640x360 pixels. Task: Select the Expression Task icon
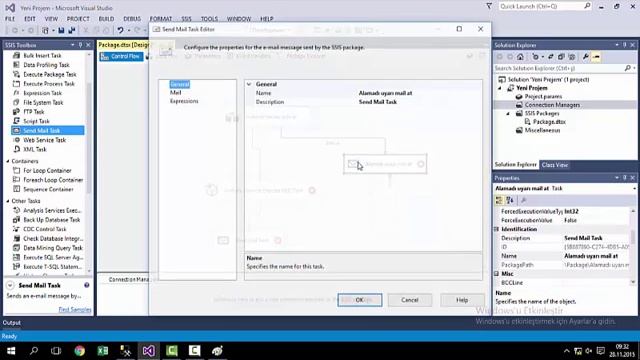coord(16,93)
